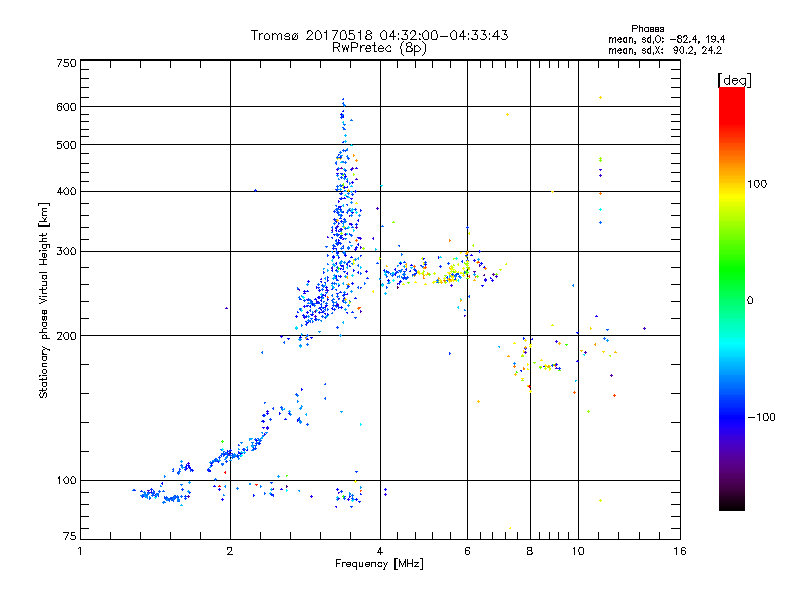Image resolution: width=800 pixels, height=600 pixels.
Task: Click y-axis tick label '600'
Action: [x=66, y=107]
